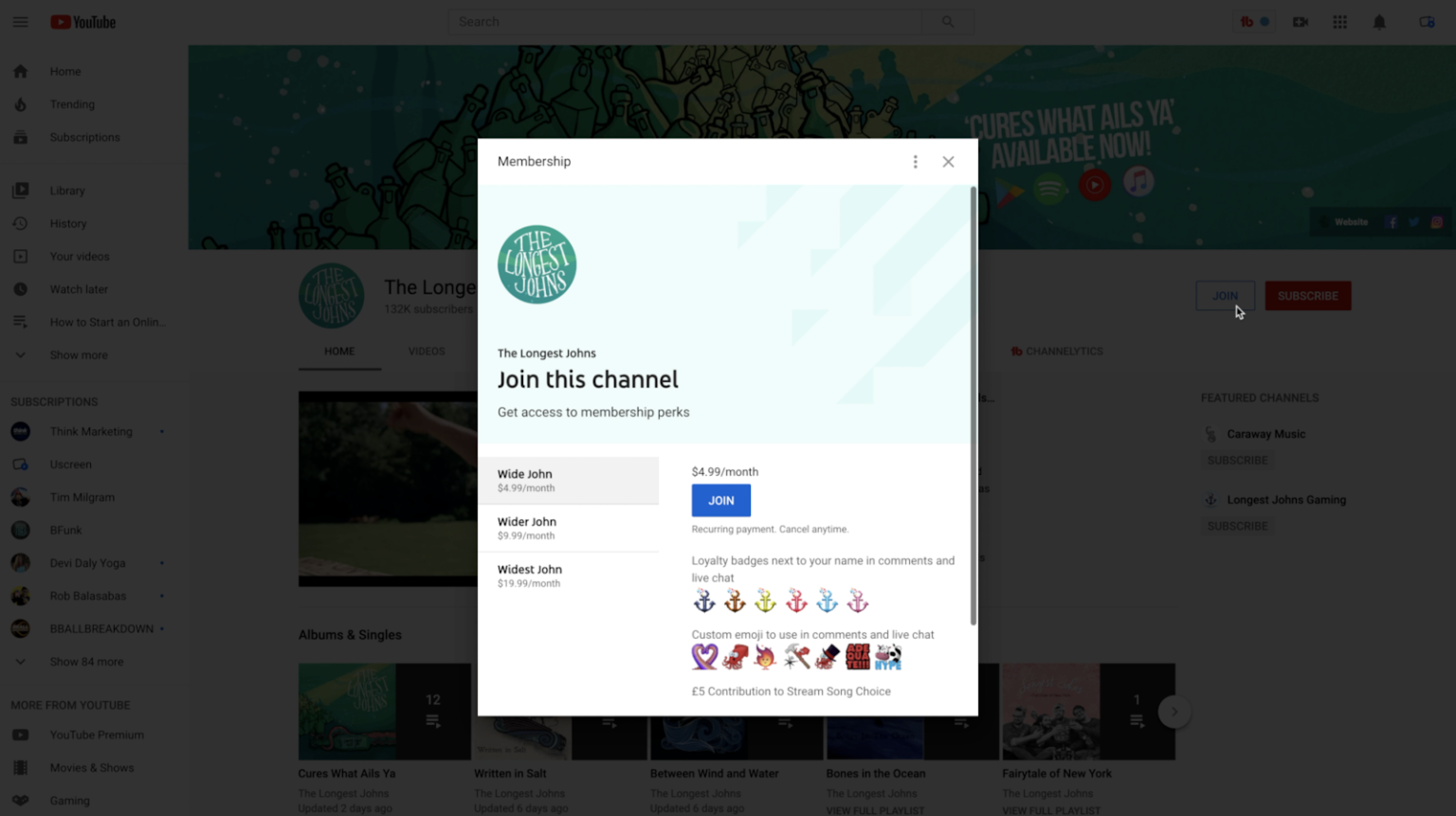Click the create video camera icon
This screenshot has width=1456, height=816.
pos(1300,22)
